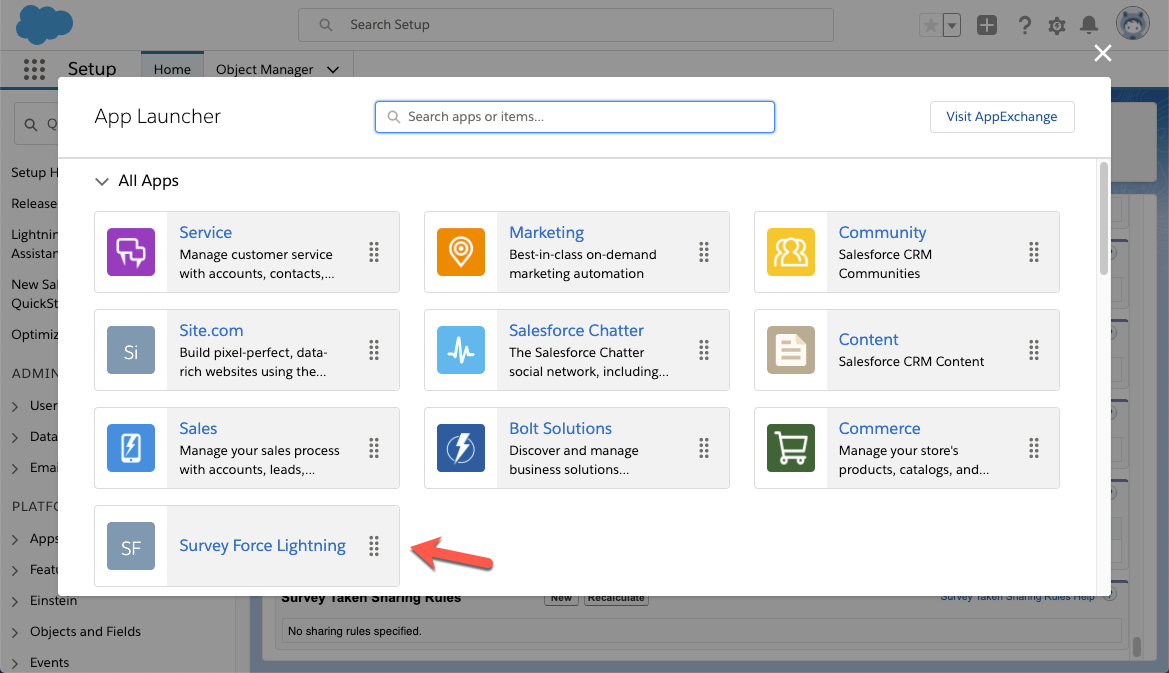Click the drag handle on Community tile
1169x673 pixels.
pos(1034,252)
